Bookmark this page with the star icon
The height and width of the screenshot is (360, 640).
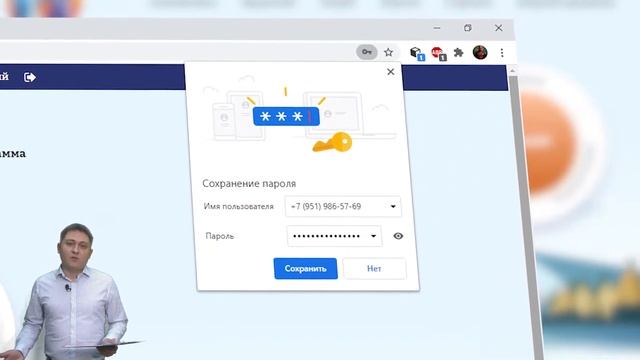[x=388, y=52]
